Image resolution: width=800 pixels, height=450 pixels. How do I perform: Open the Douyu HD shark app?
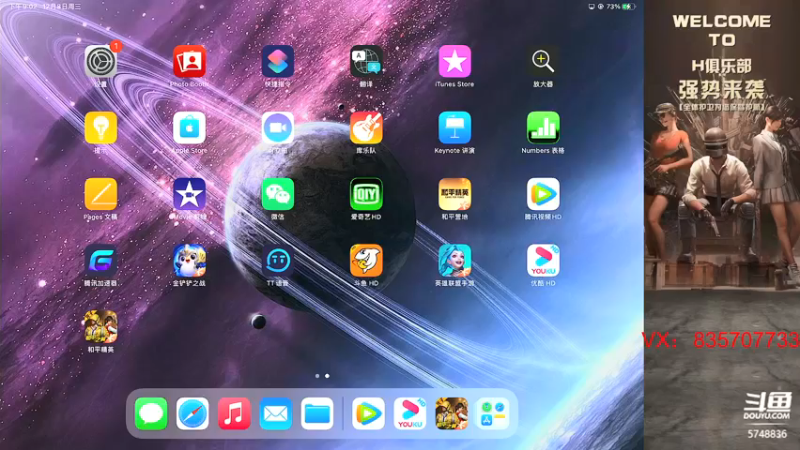point(366,260)
